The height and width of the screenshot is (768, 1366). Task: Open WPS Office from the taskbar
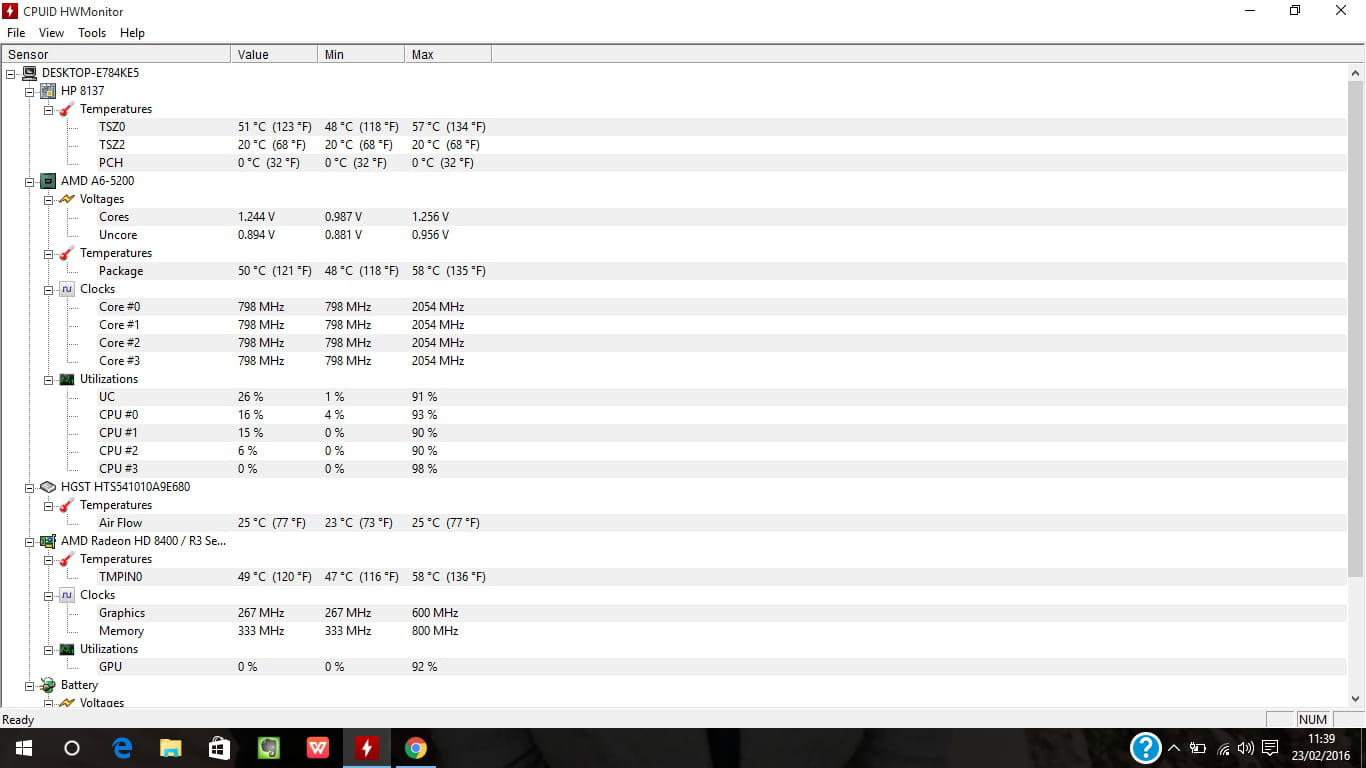tap(317, 748)
